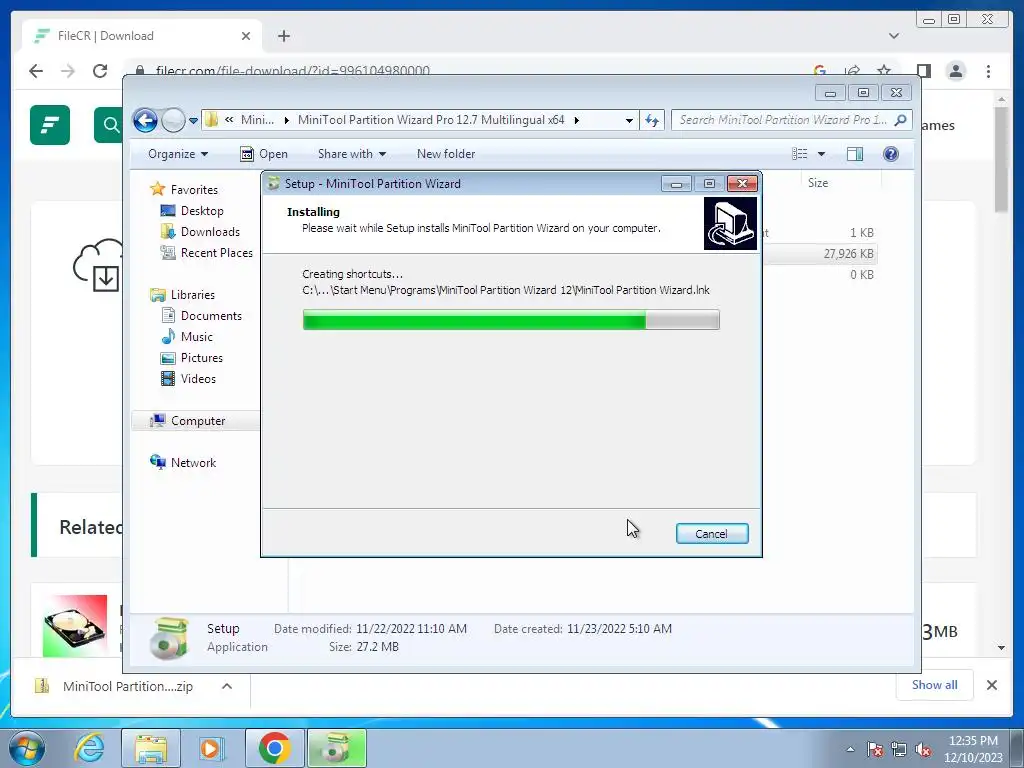Screen dimensions: 1024x768
Task: Click Chrome's back button
Action: coord(36,71)
